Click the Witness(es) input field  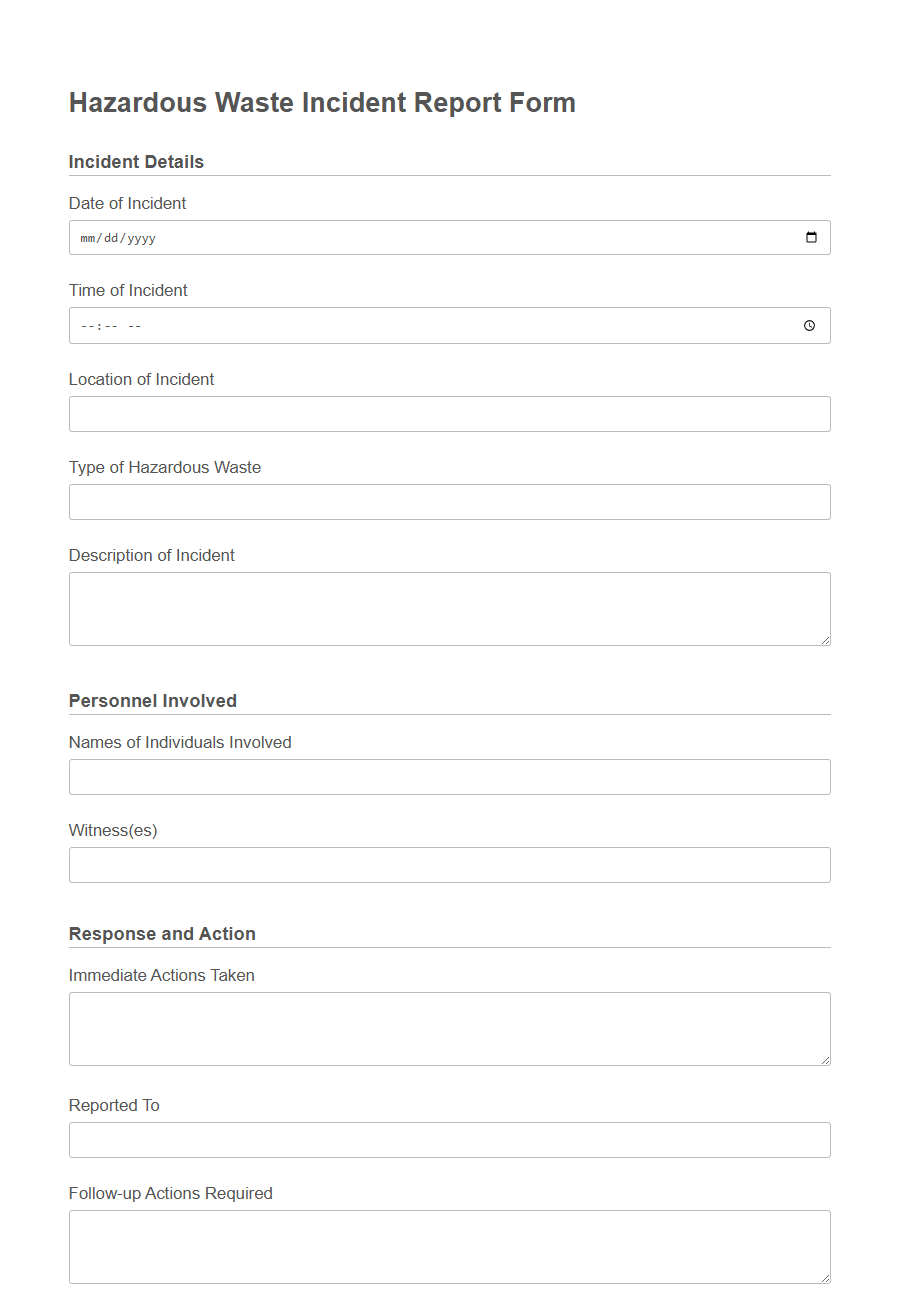point(449,864)
